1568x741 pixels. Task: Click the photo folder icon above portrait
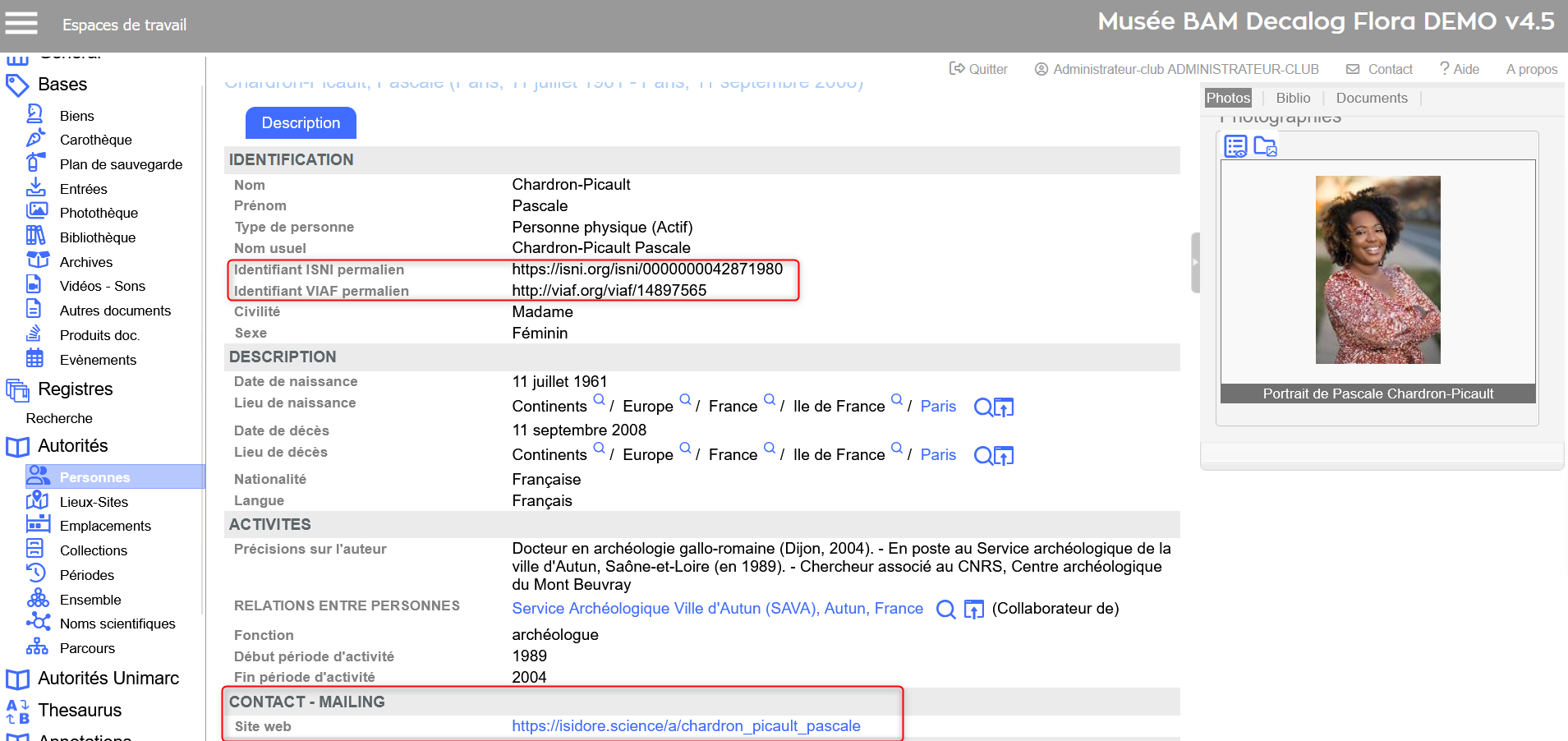(1265, 146)
